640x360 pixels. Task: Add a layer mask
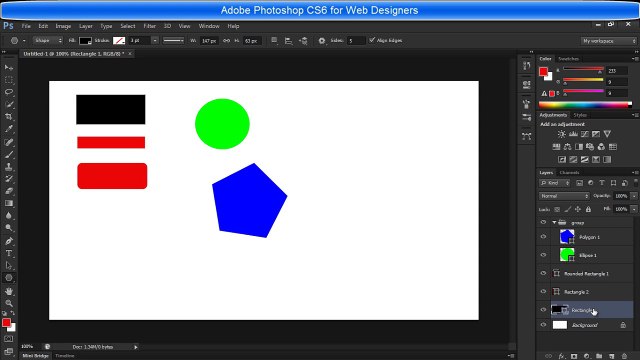coord(574,356)
